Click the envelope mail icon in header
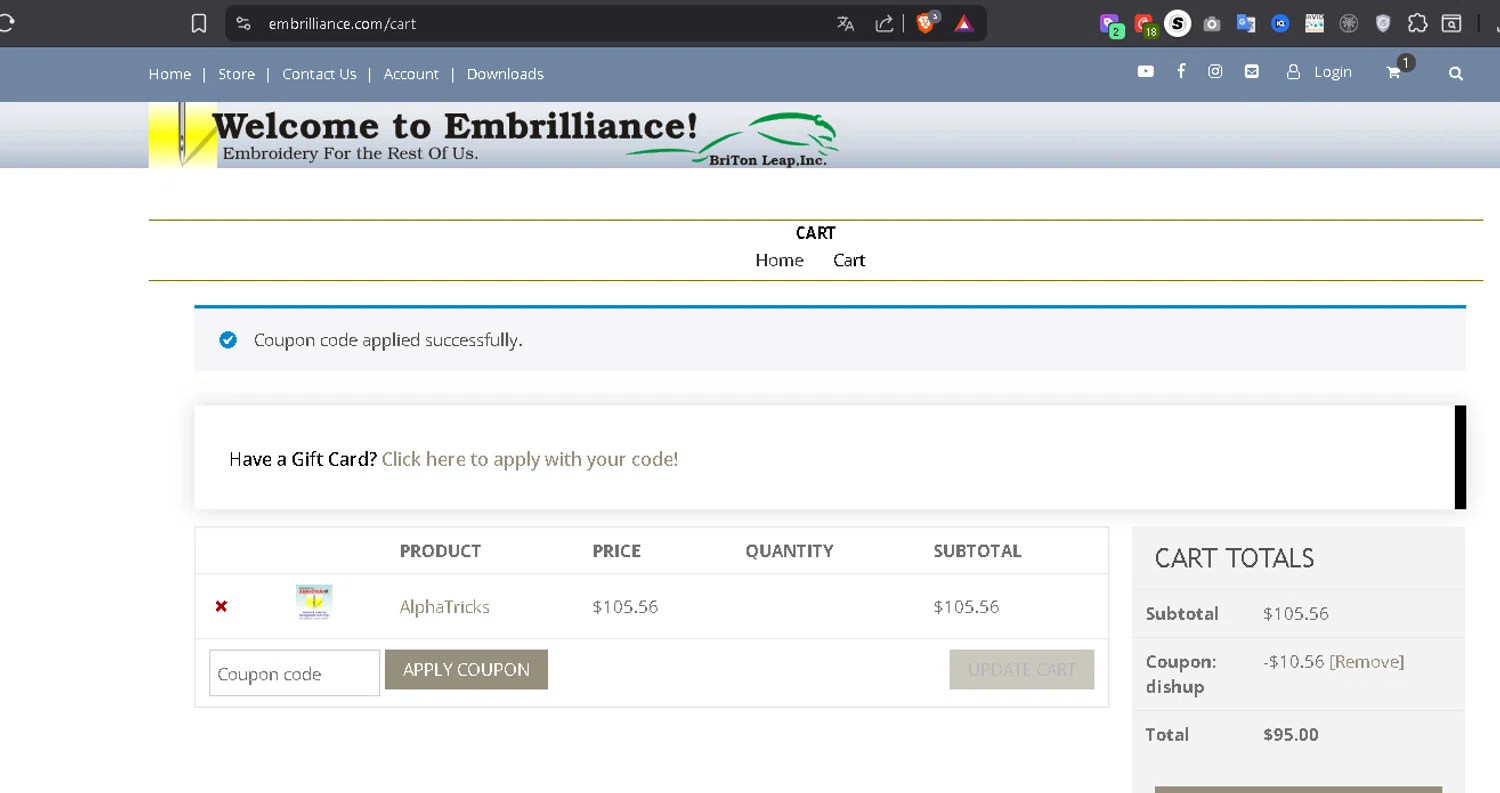The image size is (1500, 793). click(1252, 71)
